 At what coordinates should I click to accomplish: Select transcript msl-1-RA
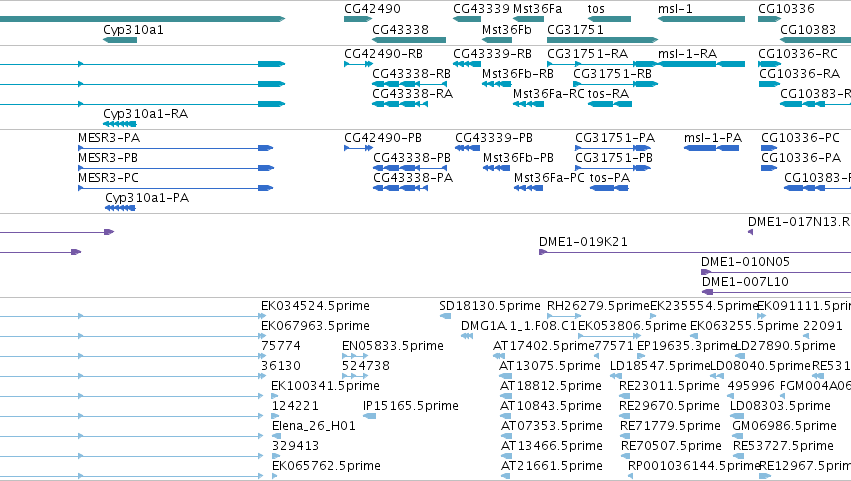(x=701, y=64)
